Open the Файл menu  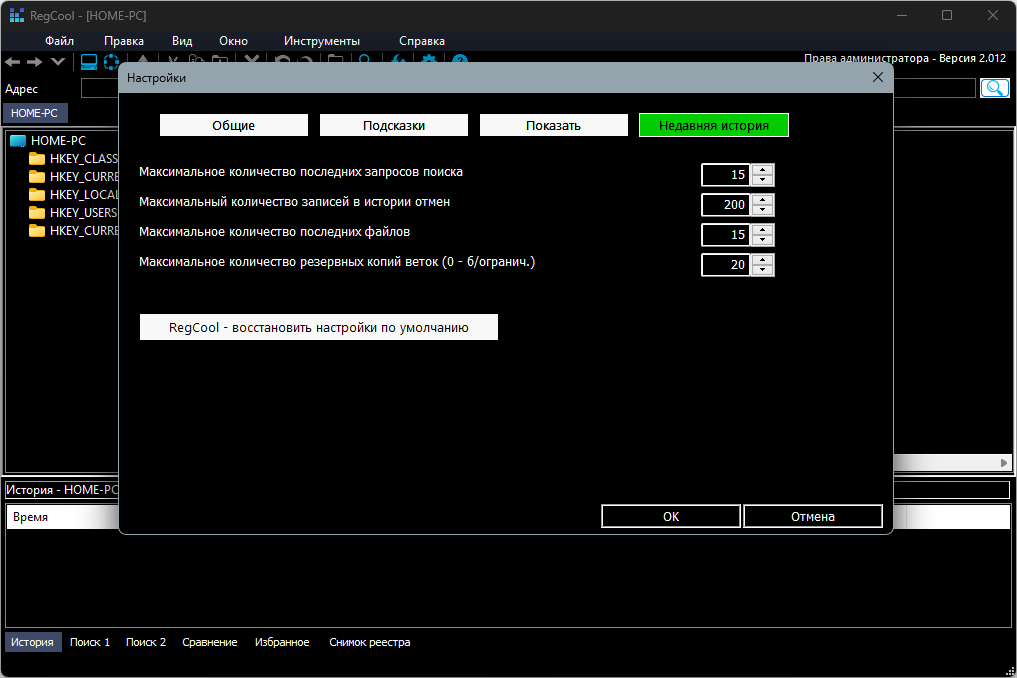59,41
